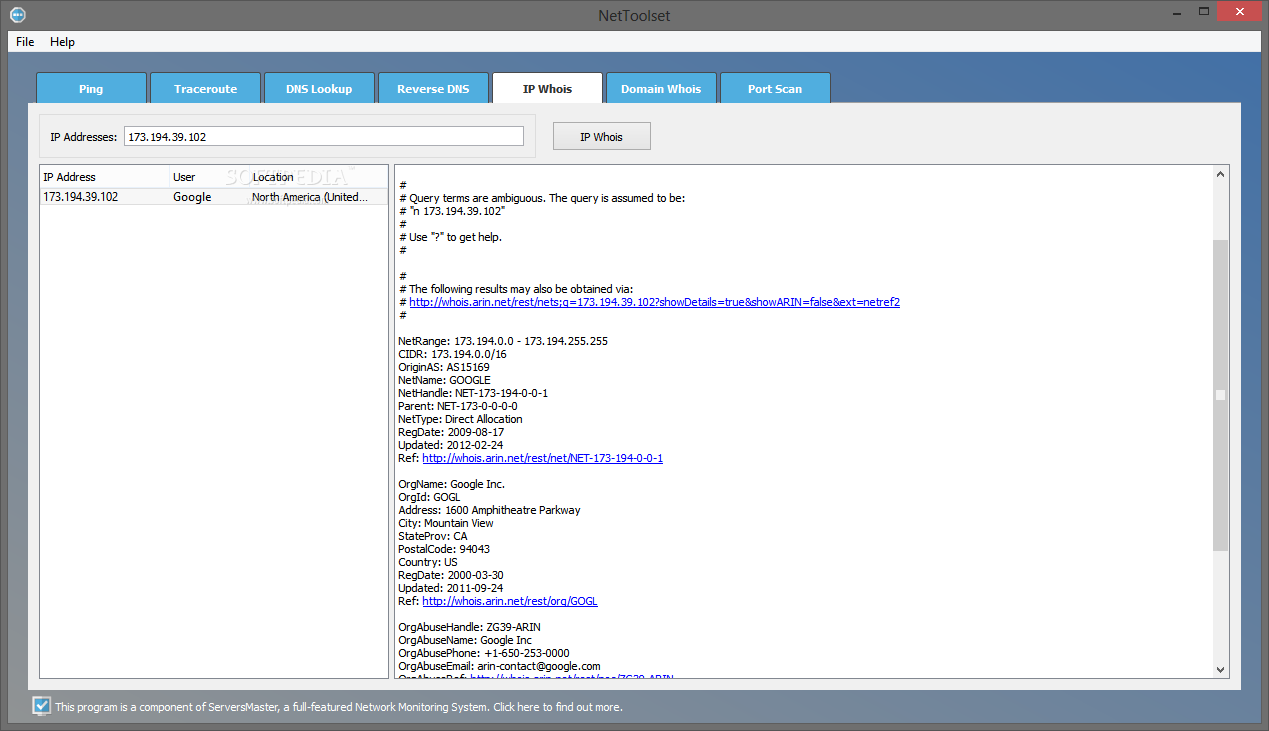Open the NET-173-194-0-0-1 reference link
This screenshot has width=1269, height=731.
point(542,458)
